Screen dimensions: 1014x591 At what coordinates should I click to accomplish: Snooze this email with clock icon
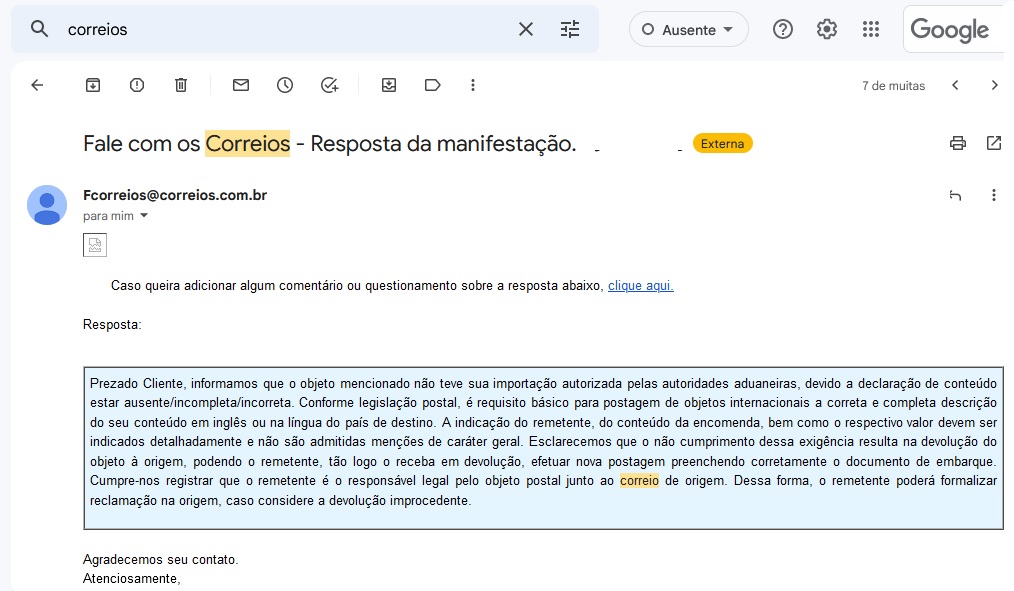(285, 85)
